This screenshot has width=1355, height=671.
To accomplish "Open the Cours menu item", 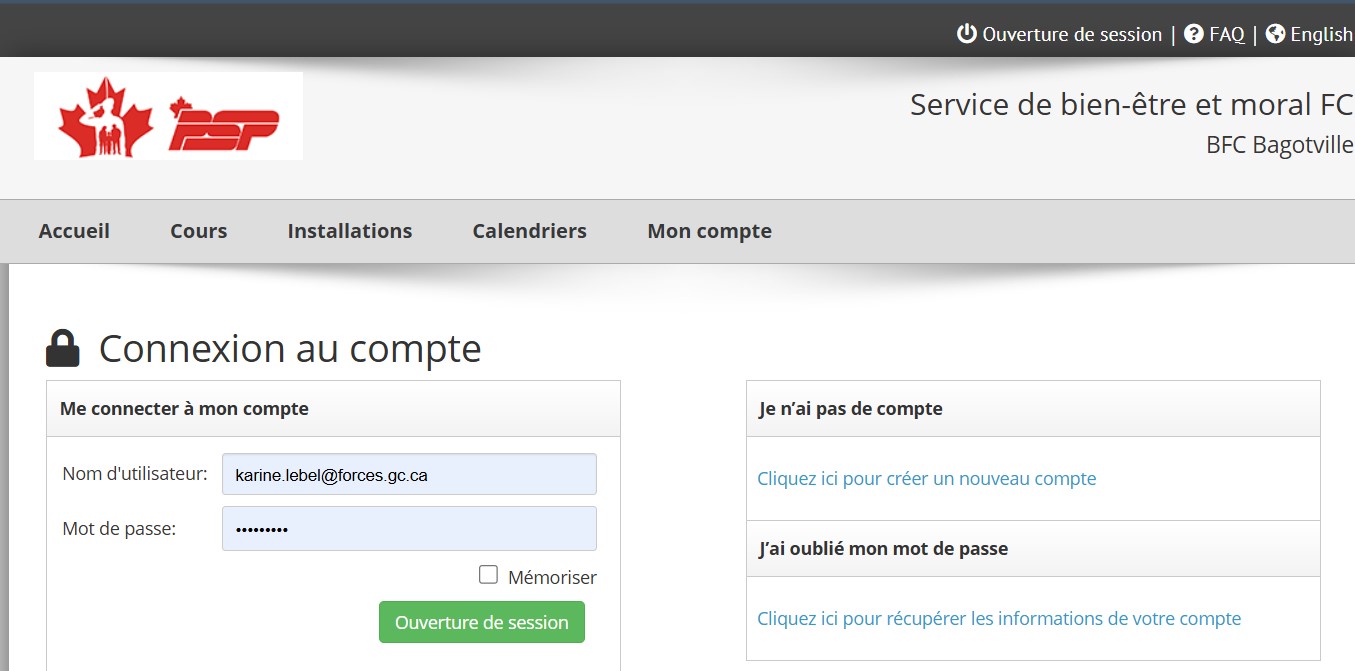I will pos(198,231).
